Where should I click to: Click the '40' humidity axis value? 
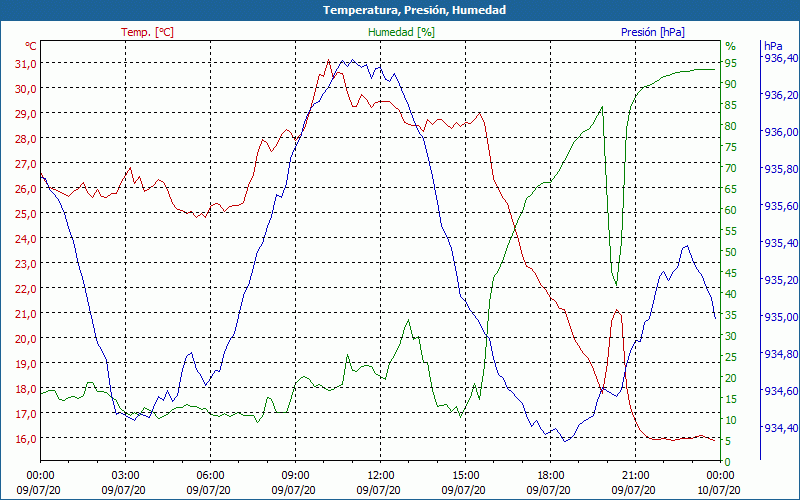click(x=731, y=294)
